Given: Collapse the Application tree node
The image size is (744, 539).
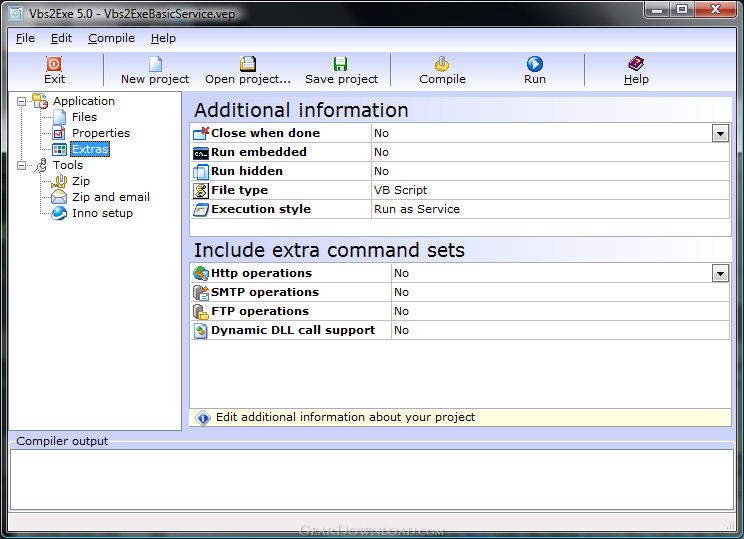Looking at the screenshot, I should pos(21,101).
